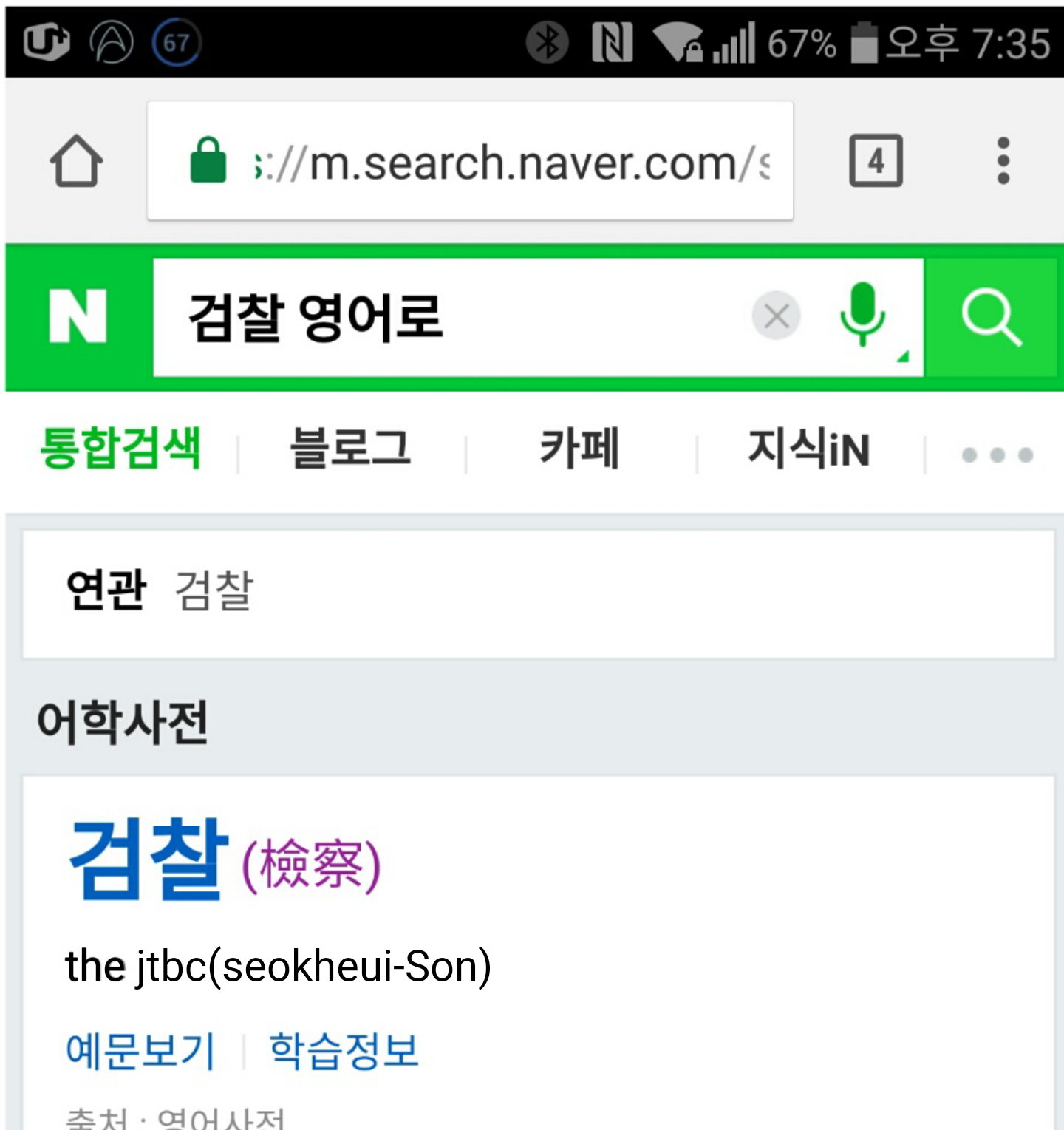This screenshot has height=1130, width=1064.
Task: Expand more tabs with three dots
Action: [997, 455]
